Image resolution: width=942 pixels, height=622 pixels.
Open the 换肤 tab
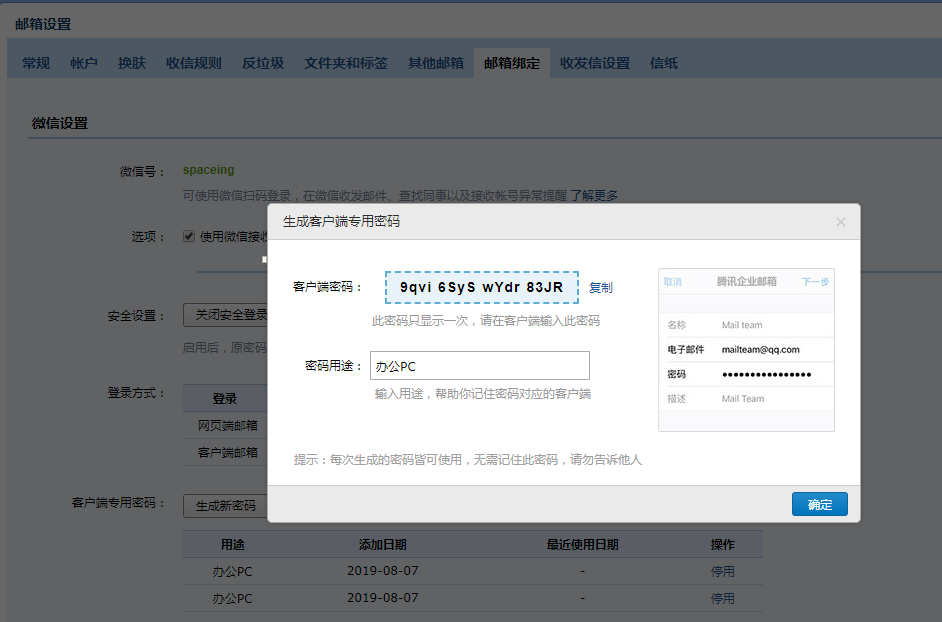point(132,63)
